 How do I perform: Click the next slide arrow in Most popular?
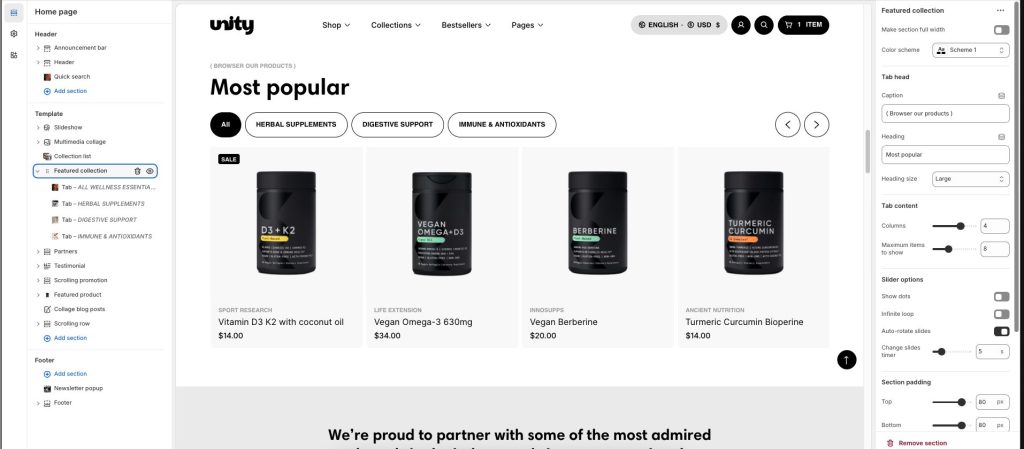[816, 125]
